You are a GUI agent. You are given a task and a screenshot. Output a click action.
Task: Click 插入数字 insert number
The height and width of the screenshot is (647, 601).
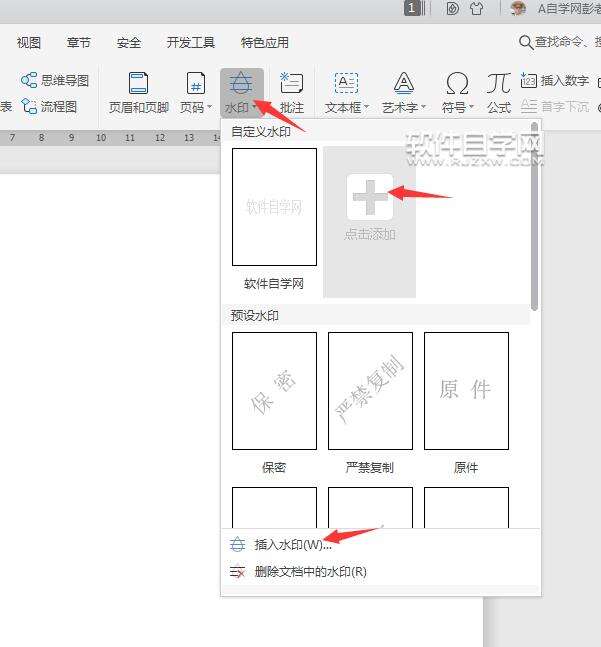coord(554,80)
